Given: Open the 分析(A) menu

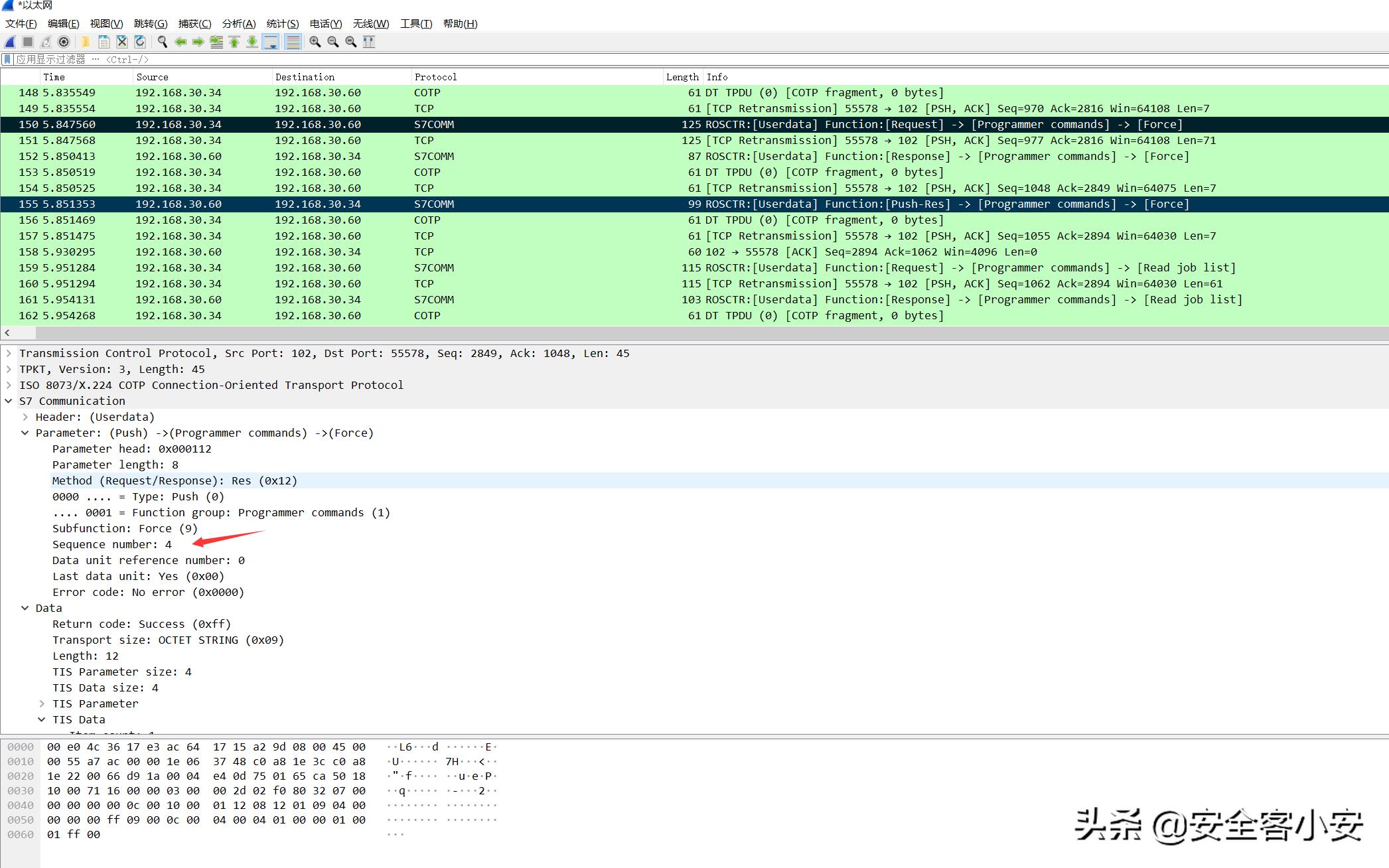Looking at the screenshot, I should pos(238,24).
